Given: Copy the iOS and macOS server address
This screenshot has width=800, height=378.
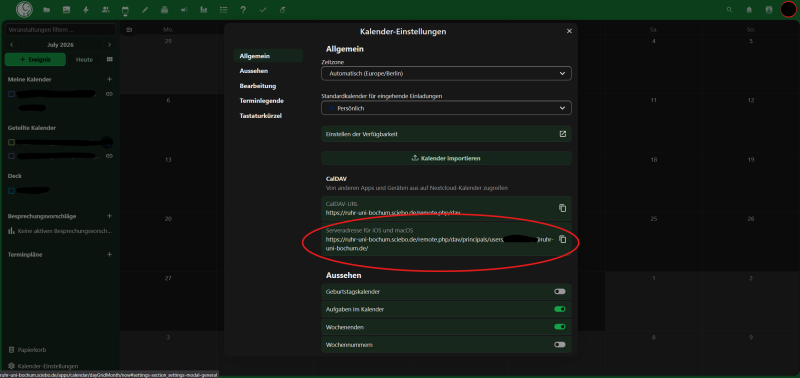Looking at the screenshot, I should (x=562, y=239).
